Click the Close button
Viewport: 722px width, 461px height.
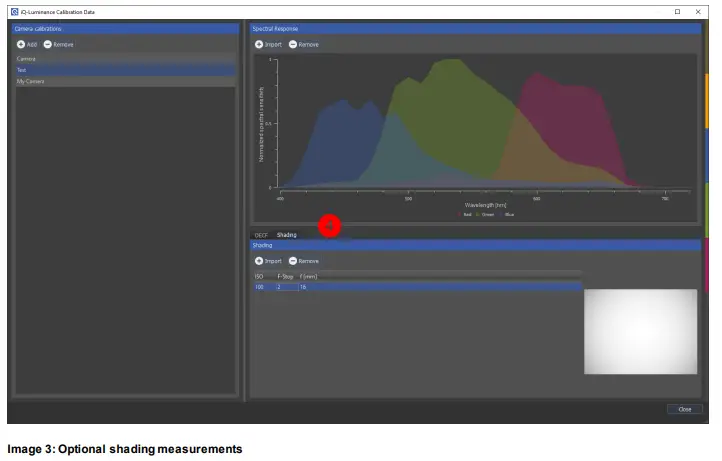685,409
